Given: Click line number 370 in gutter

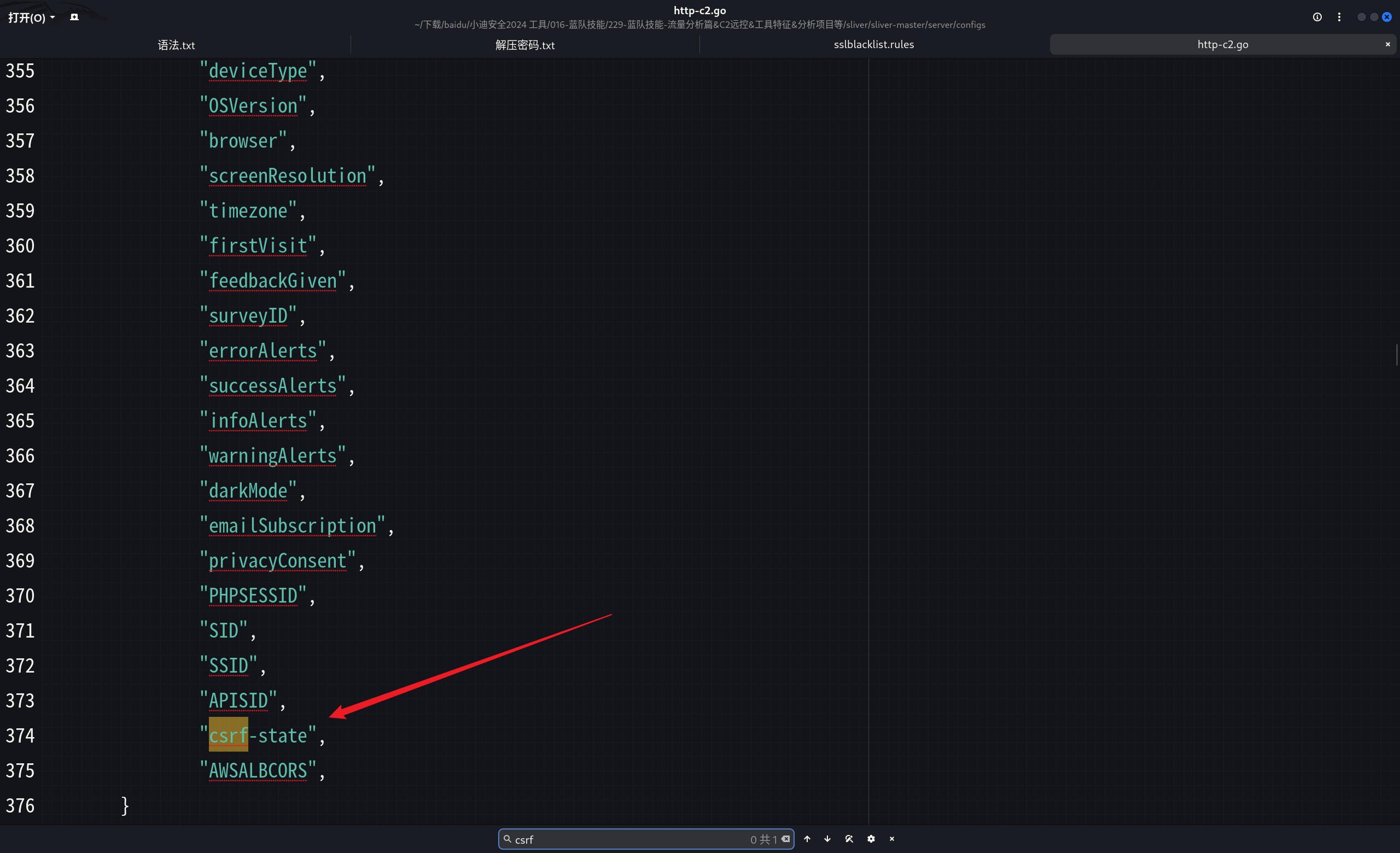Looking at the screenshot, I should pyautogui.click(x=20, y=596).
